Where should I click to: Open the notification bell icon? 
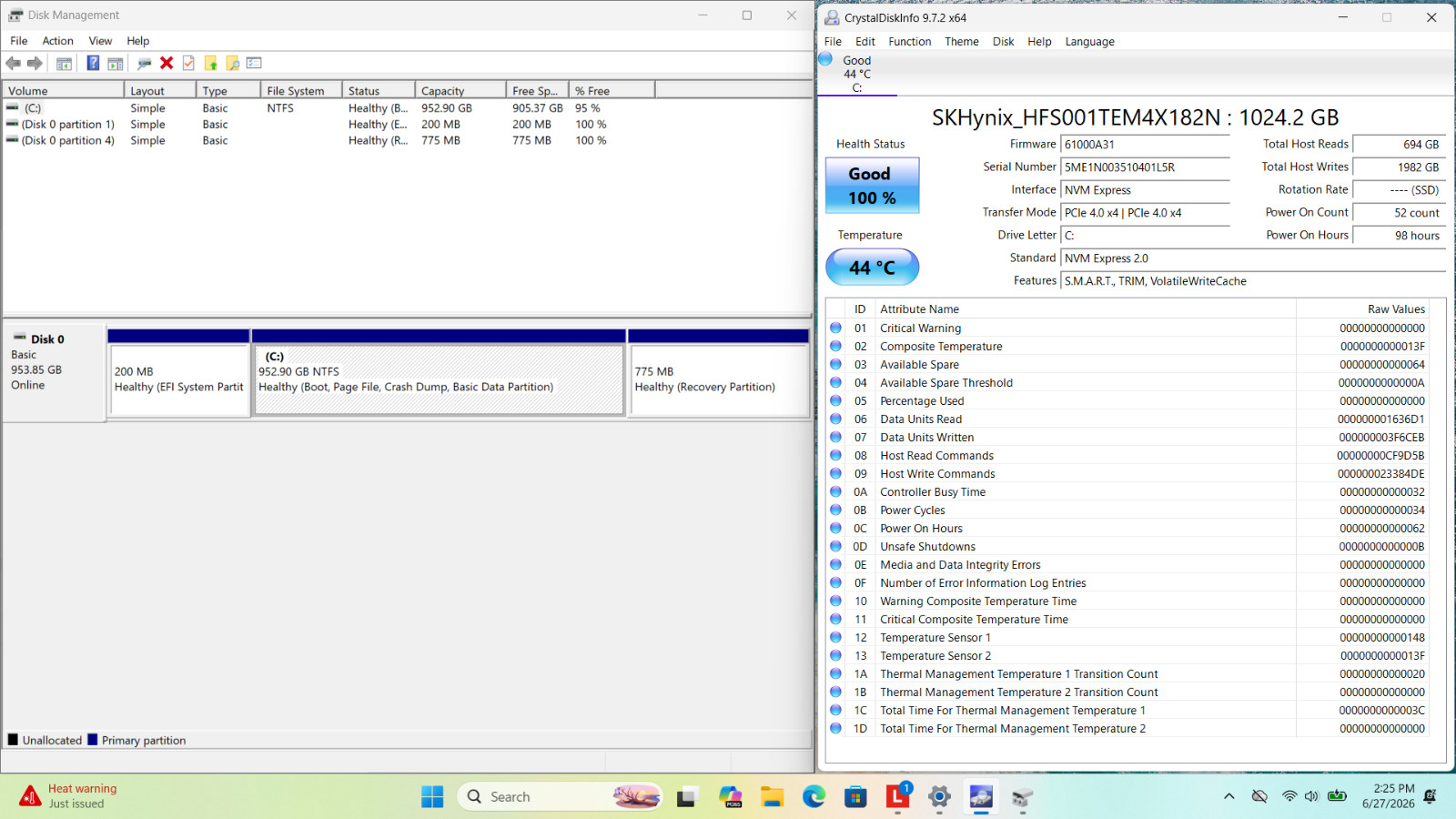coord(1430,796)
